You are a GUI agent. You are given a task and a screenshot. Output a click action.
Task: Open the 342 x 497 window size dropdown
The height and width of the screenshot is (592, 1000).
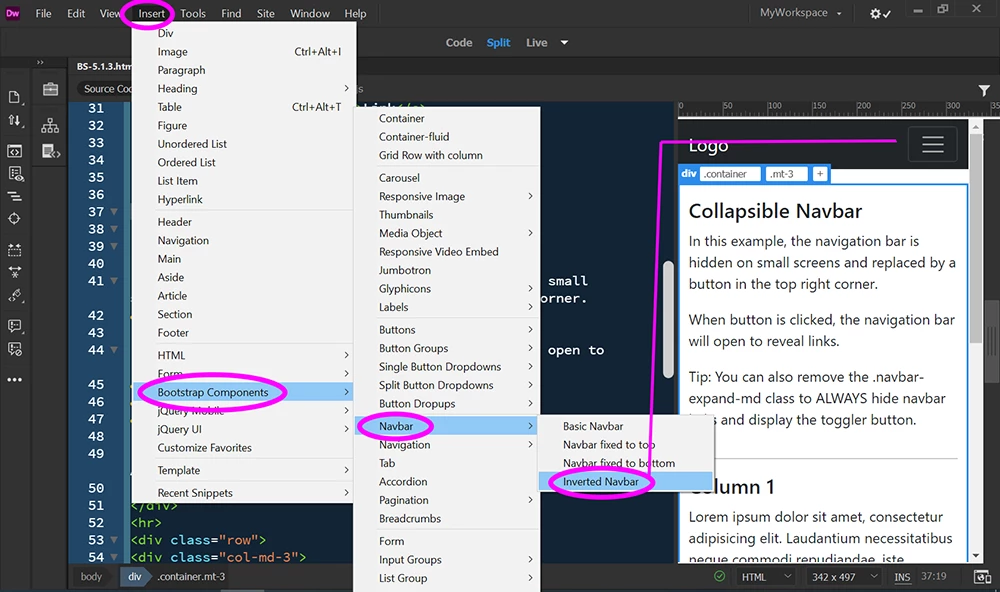tap(844, 577)
